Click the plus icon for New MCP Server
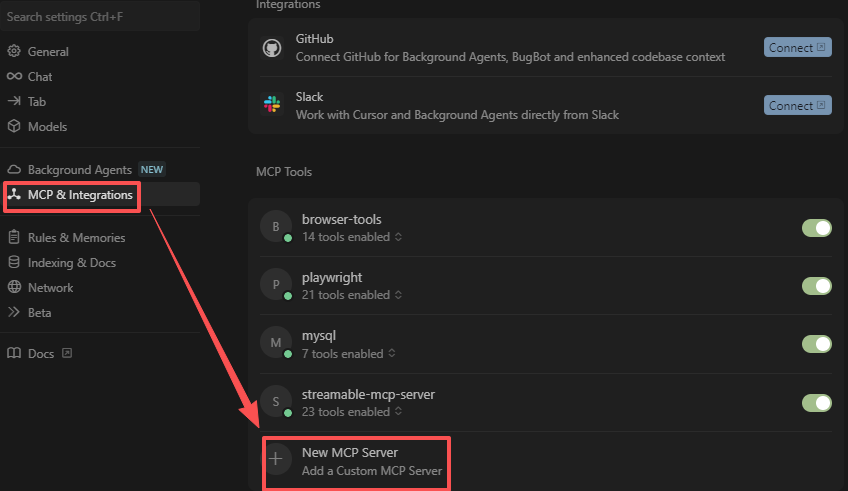 point(276,459)
